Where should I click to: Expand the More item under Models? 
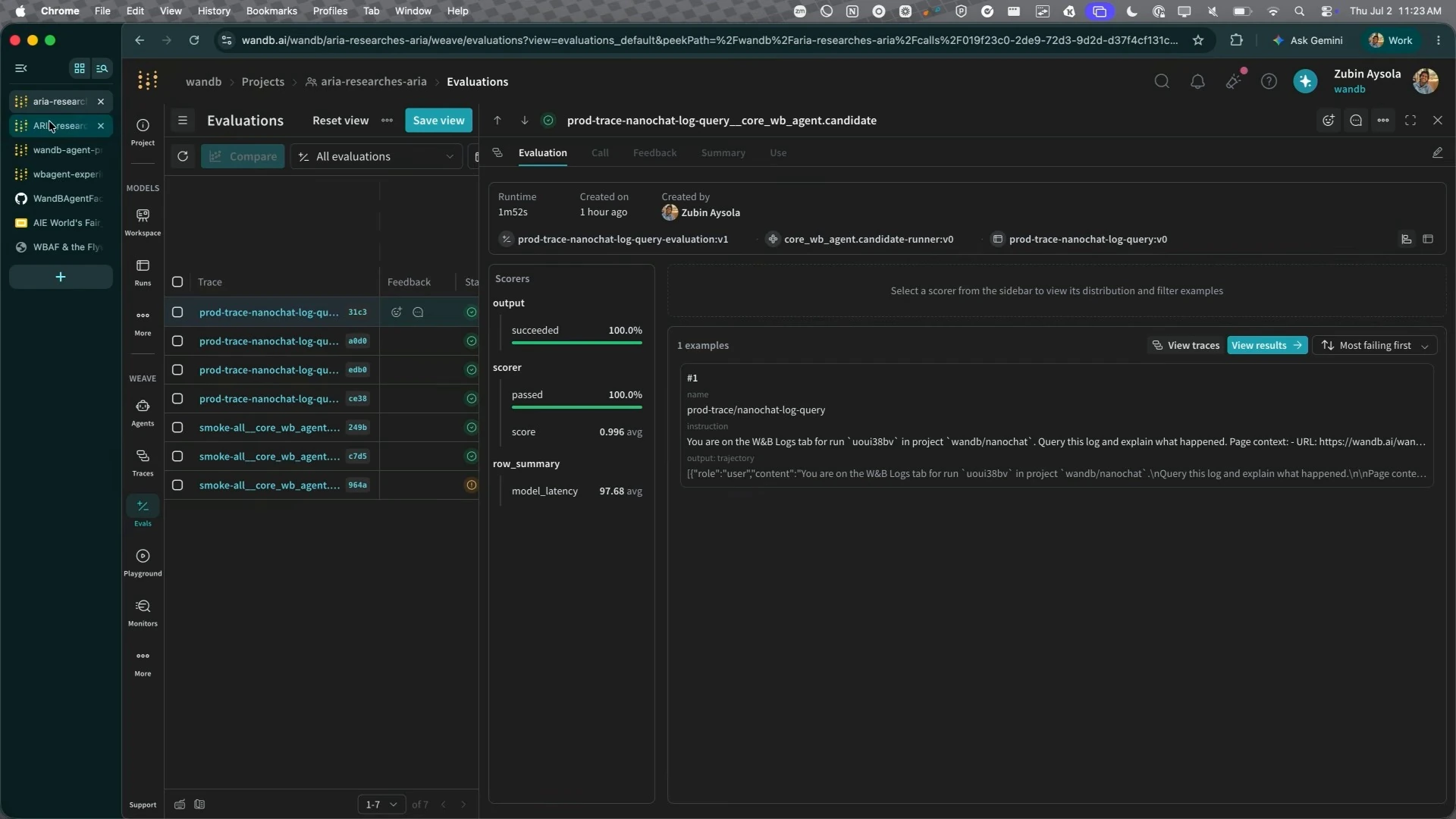point(143,322)
